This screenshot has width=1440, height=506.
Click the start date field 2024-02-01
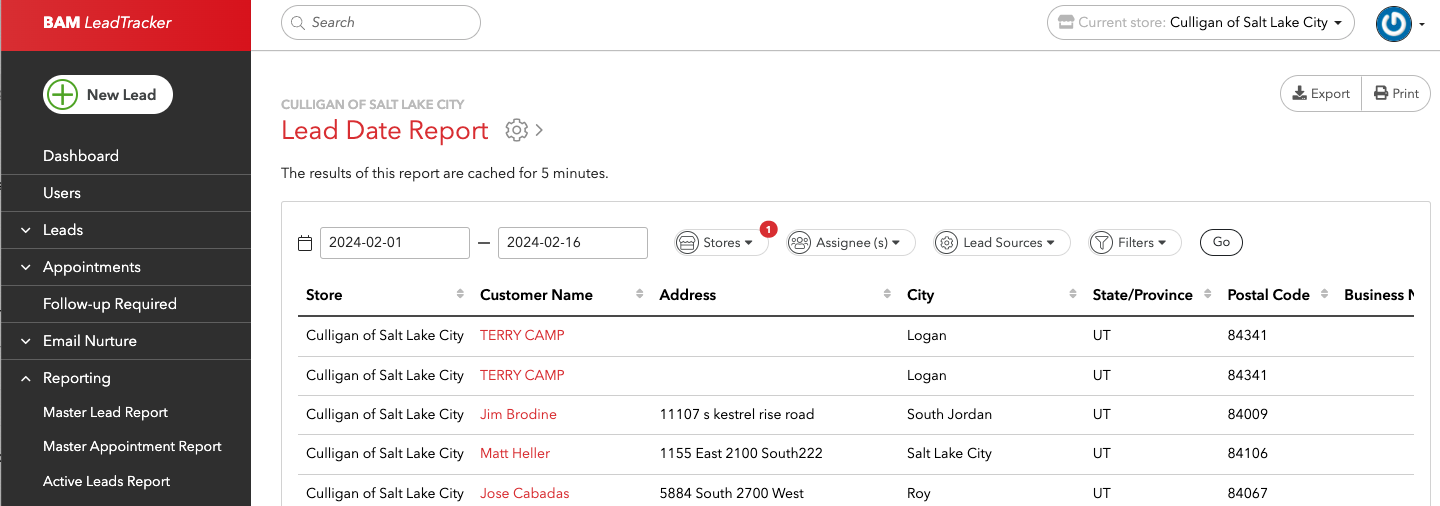click(x=395, y=243)
